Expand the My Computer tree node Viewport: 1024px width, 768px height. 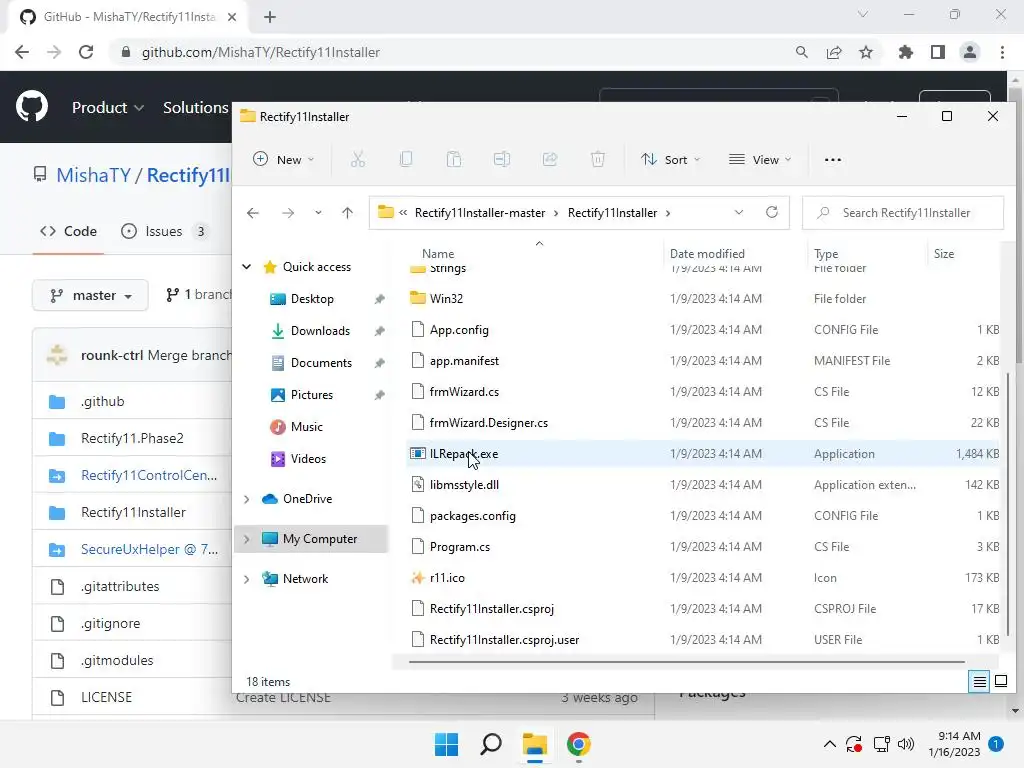pyautogui.click(x=247, y=539)
